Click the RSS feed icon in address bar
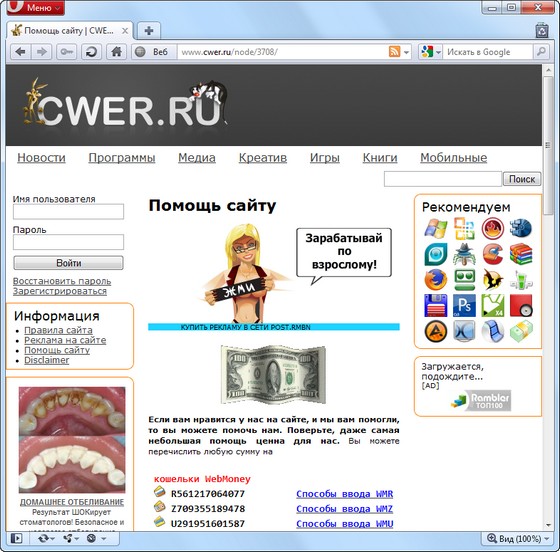 coord(394,52)
